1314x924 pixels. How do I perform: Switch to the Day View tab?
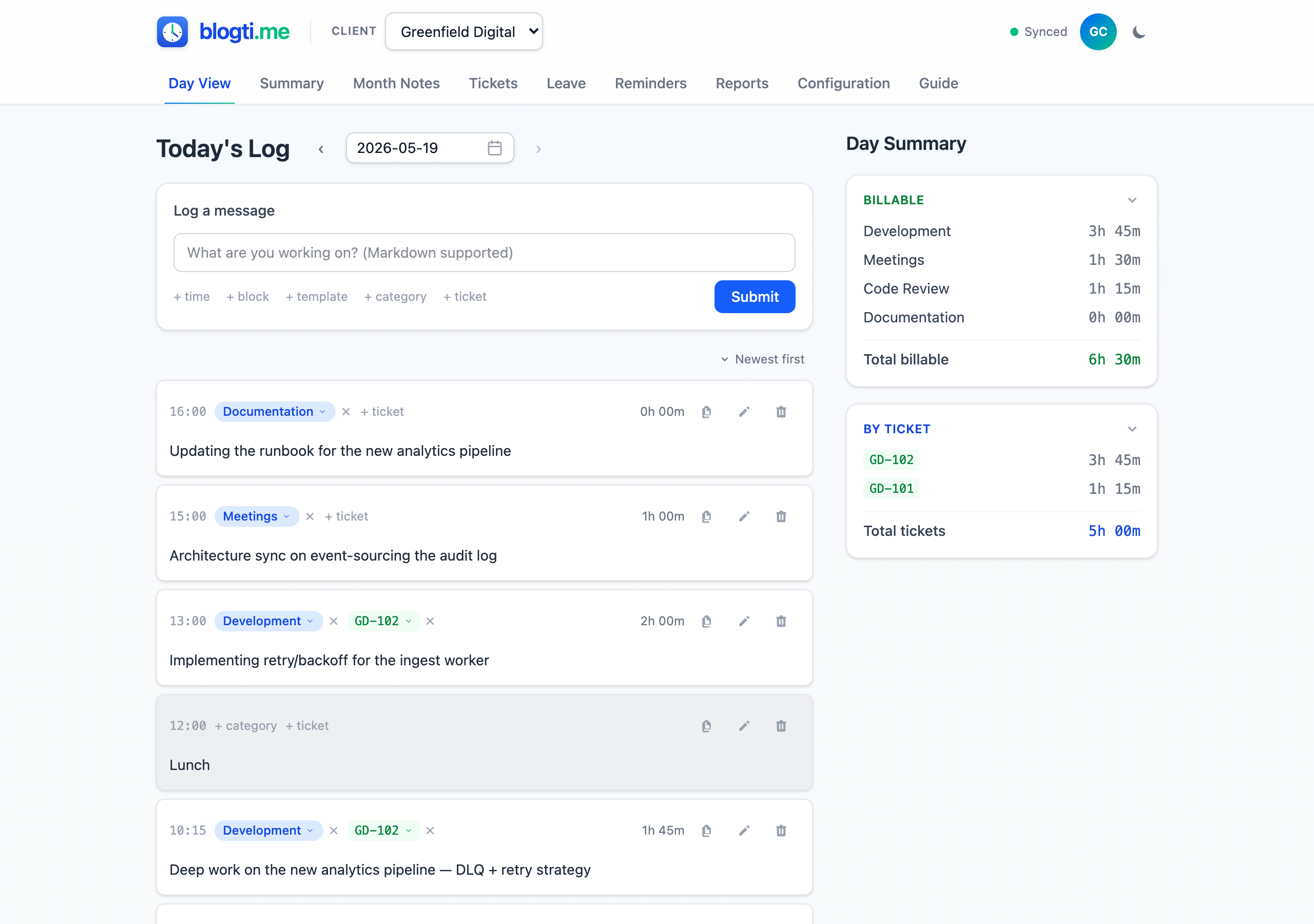pyautogui.click(x=199, y=84)
